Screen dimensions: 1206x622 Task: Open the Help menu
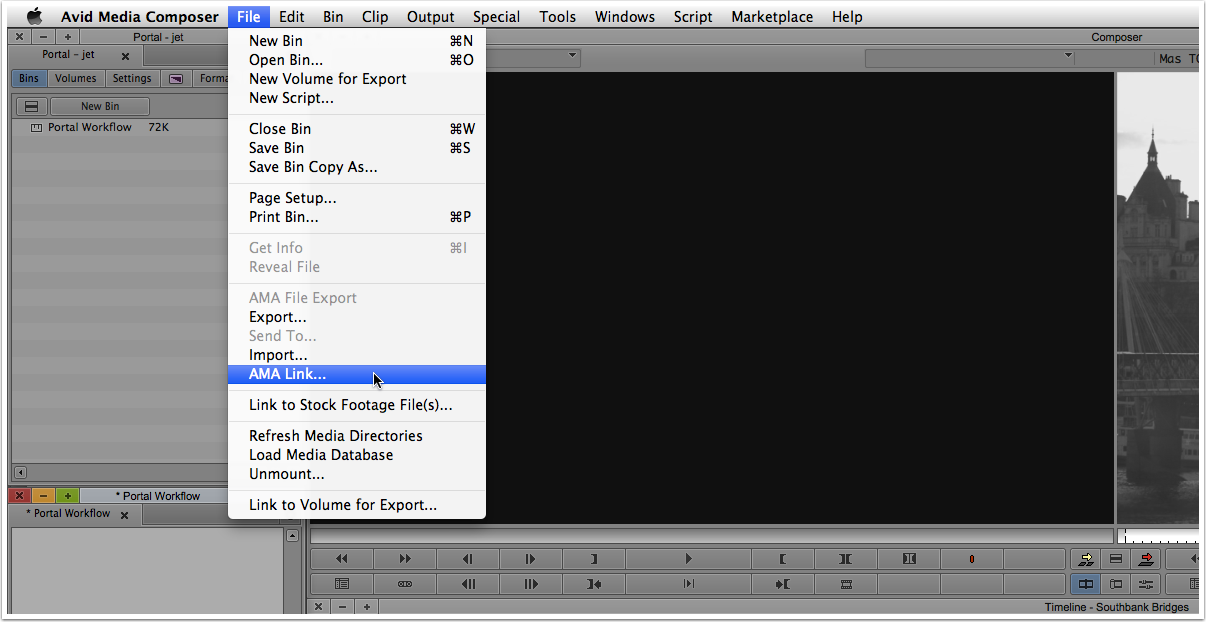click(x=847, y=16)
